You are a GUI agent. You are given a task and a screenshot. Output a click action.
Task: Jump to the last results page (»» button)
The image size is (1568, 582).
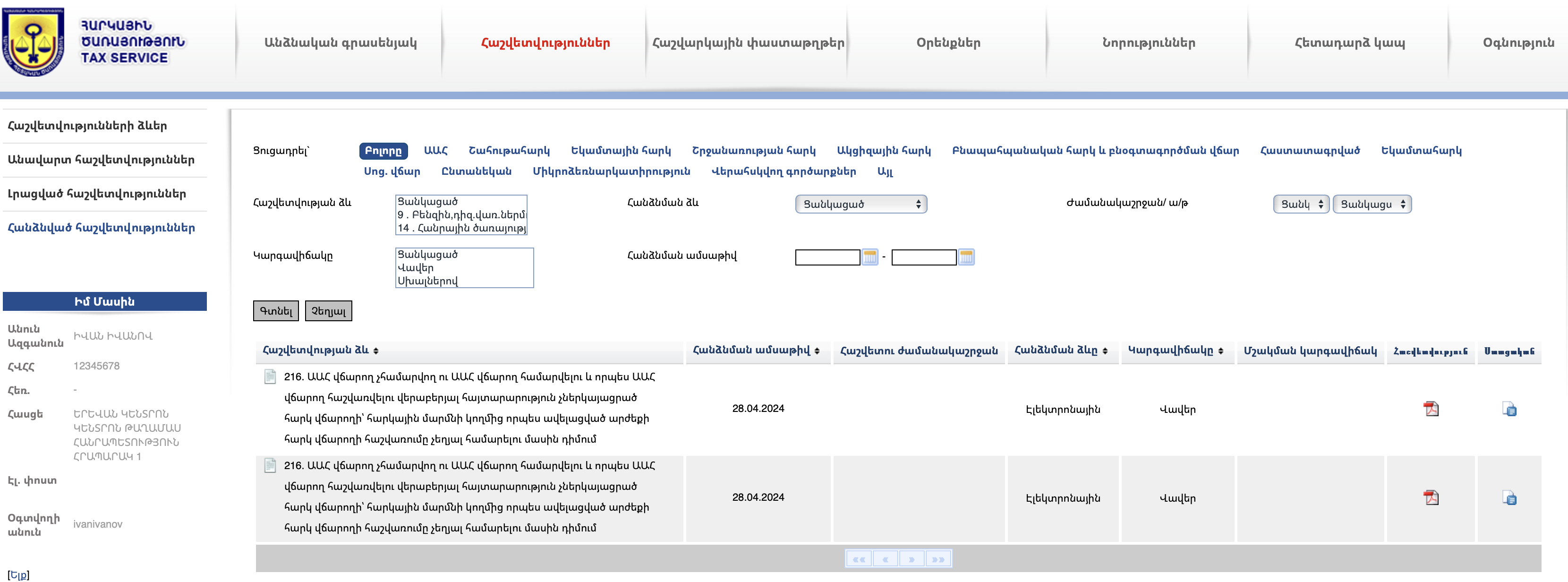(x=938, y=559)
